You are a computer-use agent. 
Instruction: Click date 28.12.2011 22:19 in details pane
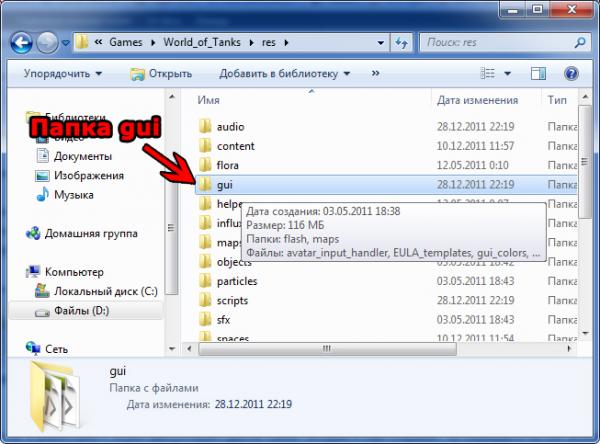253,404
